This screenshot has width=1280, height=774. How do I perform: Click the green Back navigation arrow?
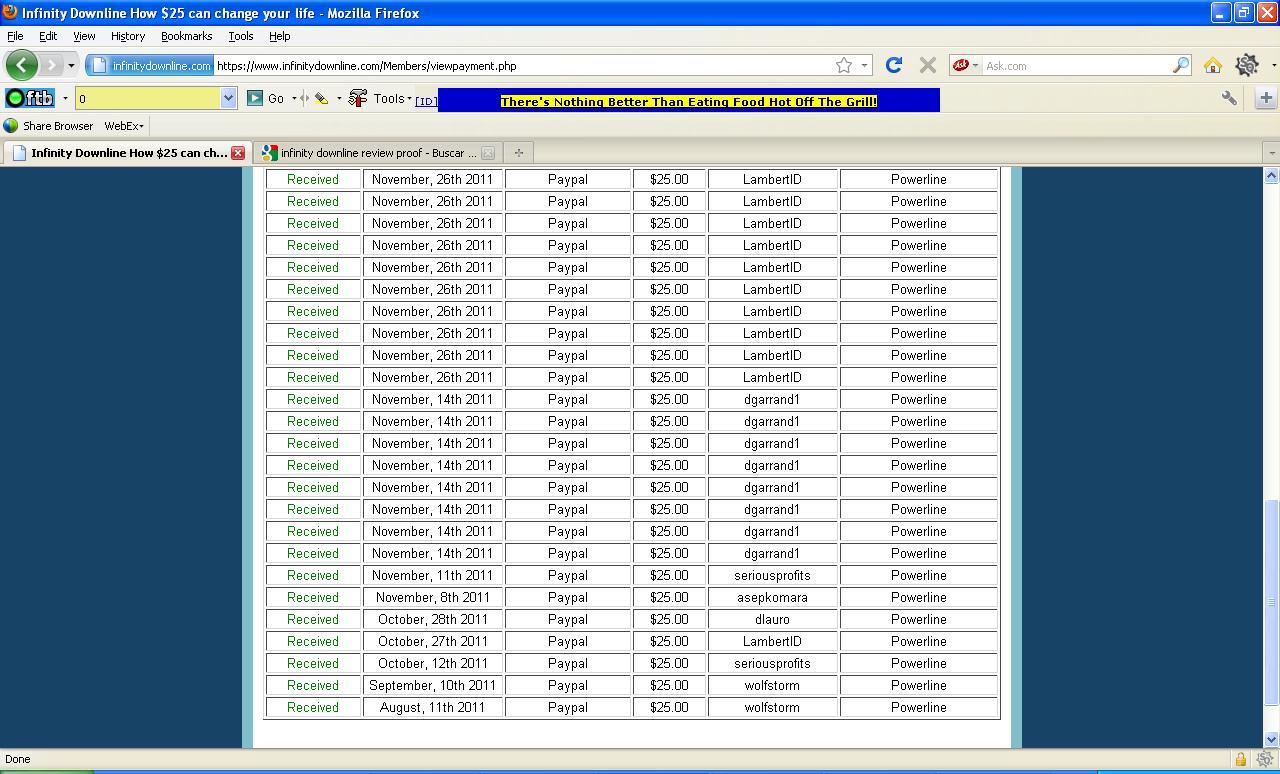click(21, 65)
